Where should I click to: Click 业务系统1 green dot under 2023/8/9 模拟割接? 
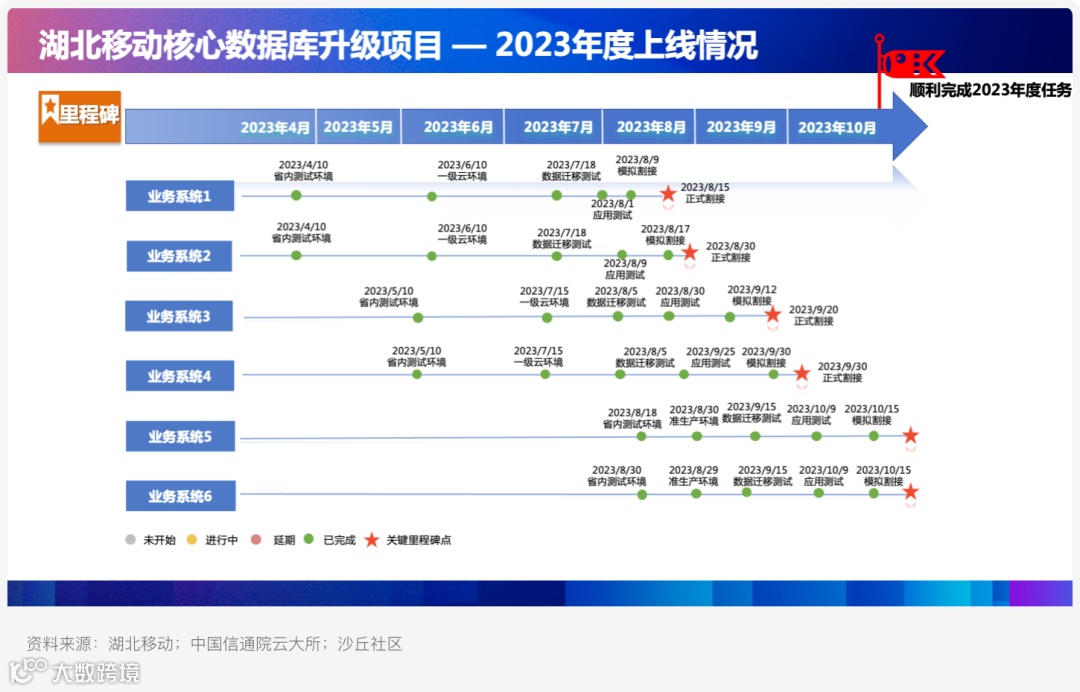[x=631, y=195]
